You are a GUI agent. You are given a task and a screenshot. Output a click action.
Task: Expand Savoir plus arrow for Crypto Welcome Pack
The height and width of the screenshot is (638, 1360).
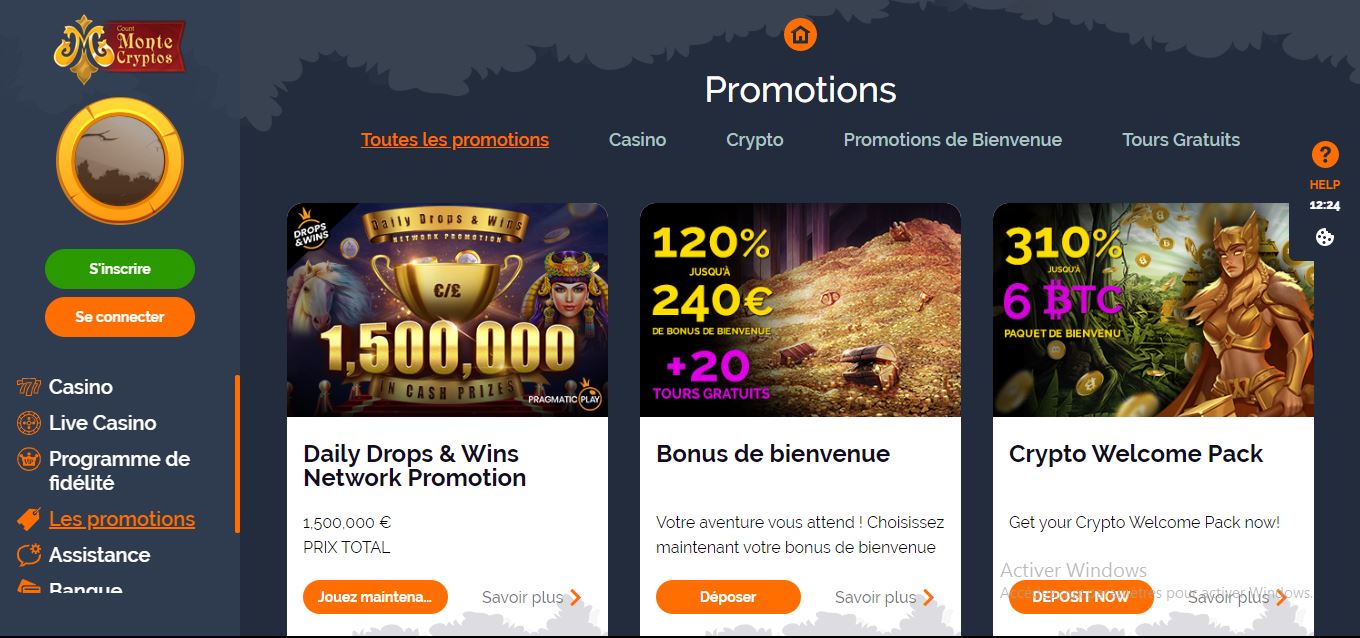(1281, 598)
